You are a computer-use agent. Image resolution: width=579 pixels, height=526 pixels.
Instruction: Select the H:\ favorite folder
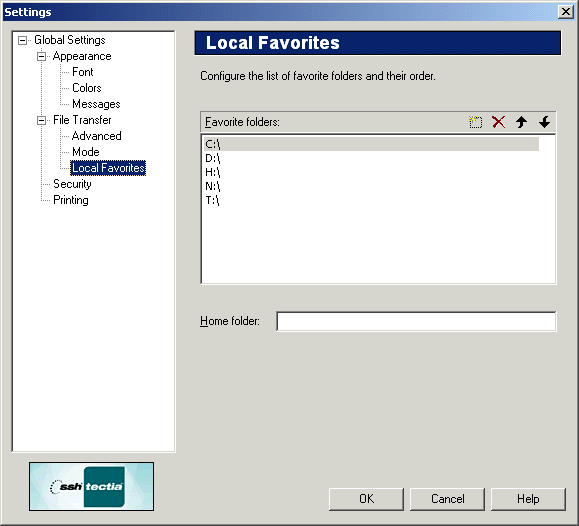(371, 172)
